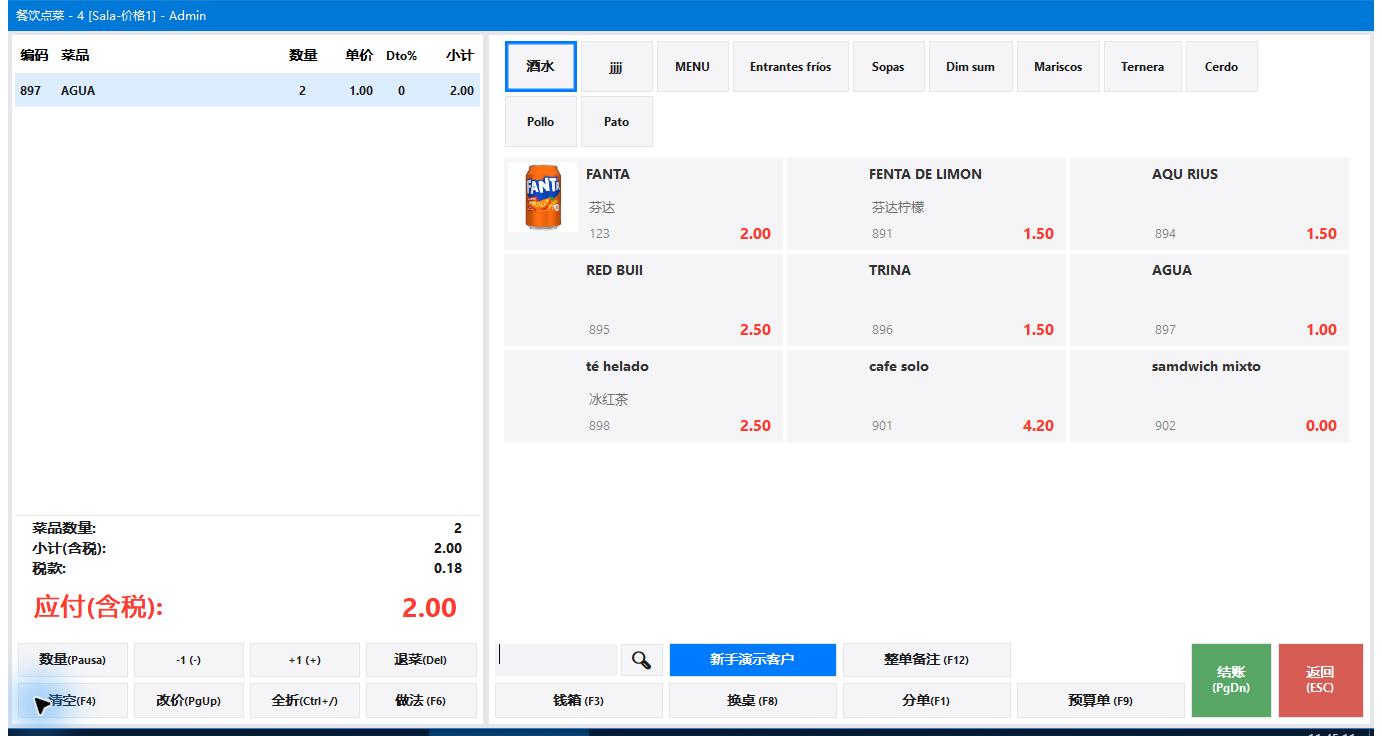Viewport: 1382px width, 736px height.
Task: Select the FANTA can thumbnail
Action: pos(543,197)
